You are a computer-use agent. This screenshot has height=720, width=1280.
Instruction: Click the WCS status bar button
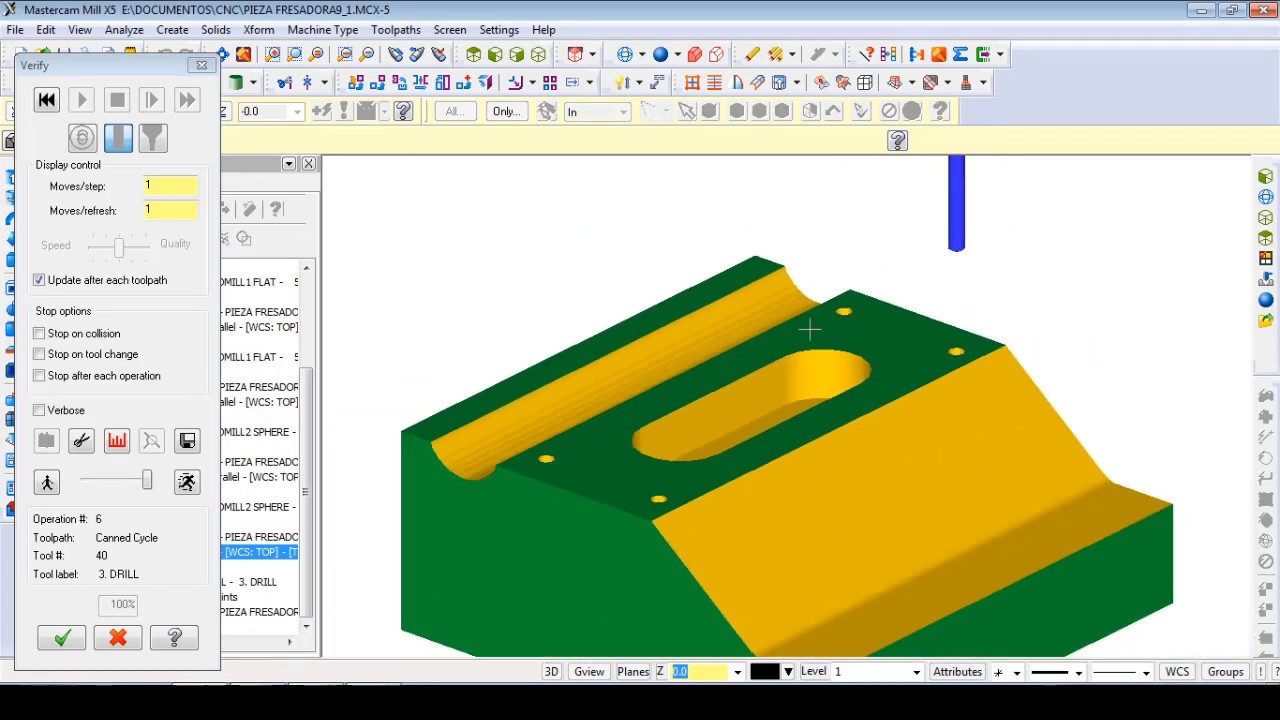1177,672
